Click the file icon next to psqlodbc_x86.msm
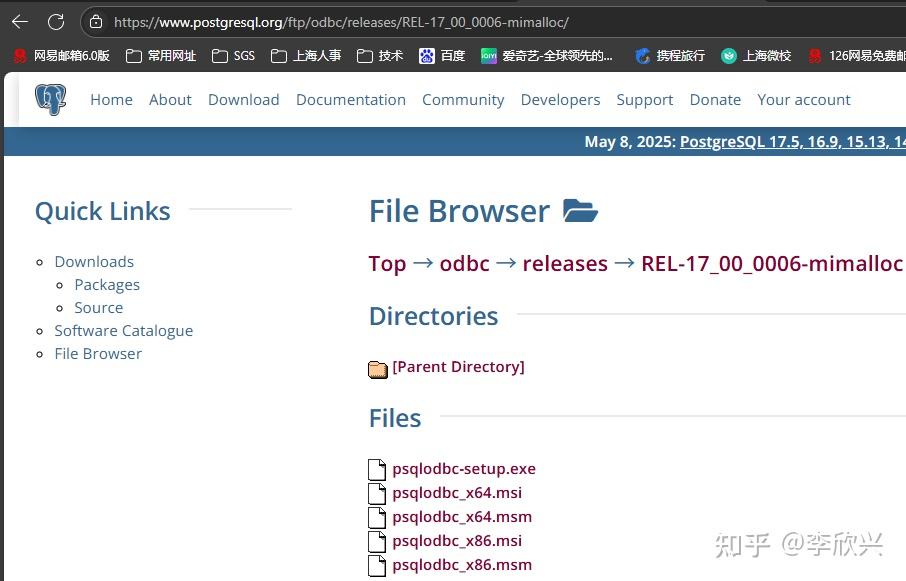This screenshot has height=581, width=906. pyautogui.click(x=377, y=565)
